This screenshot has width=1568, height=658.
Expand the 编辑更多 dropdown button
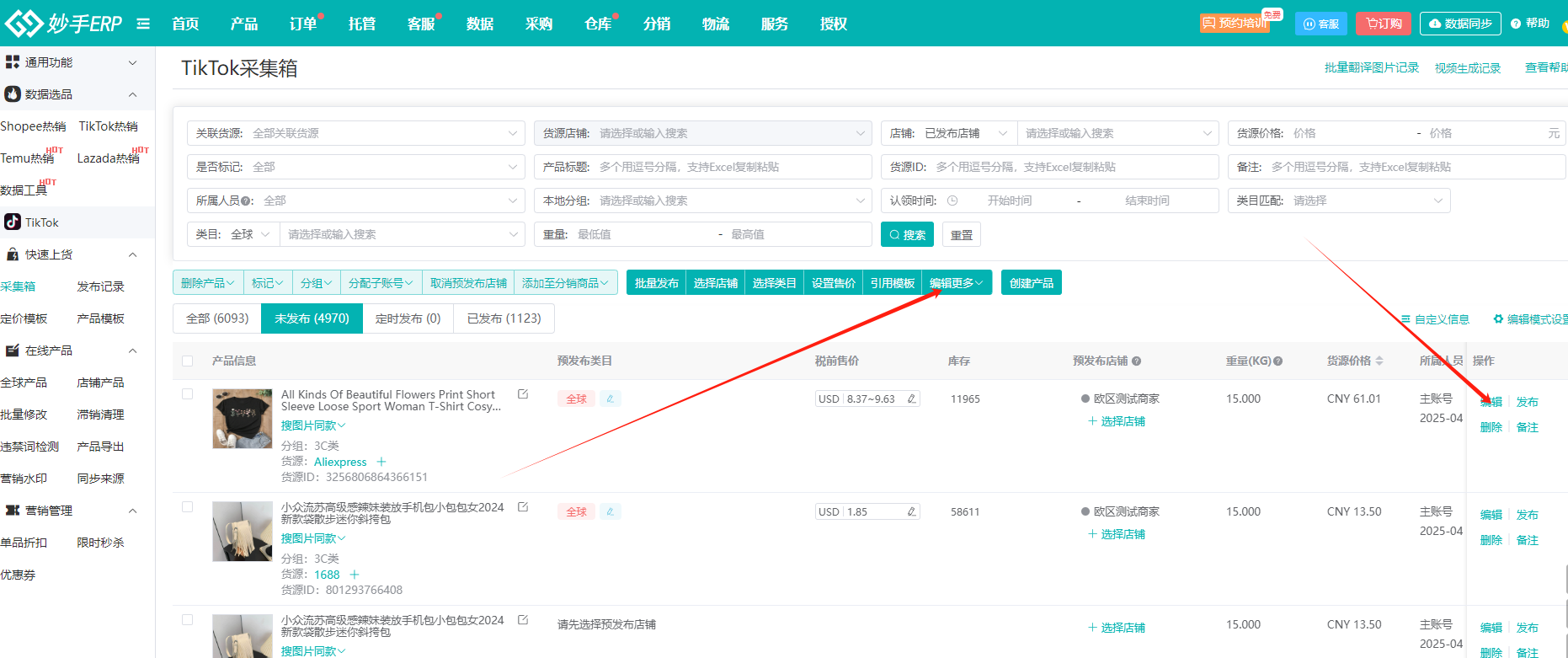tap(957, 283)
